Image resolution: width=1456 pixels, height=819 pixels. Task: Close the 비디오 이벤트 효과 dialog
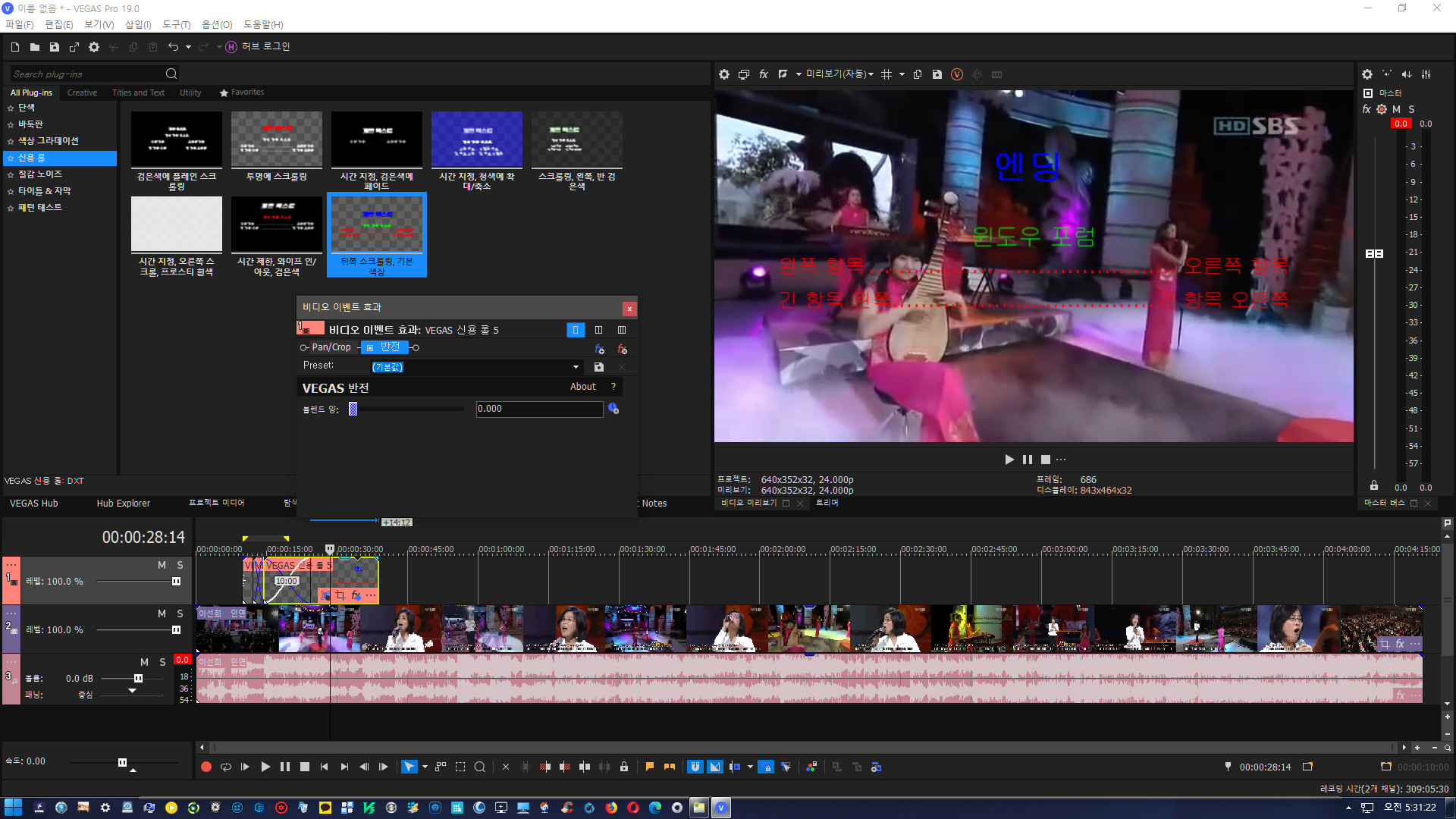(629, 309)
